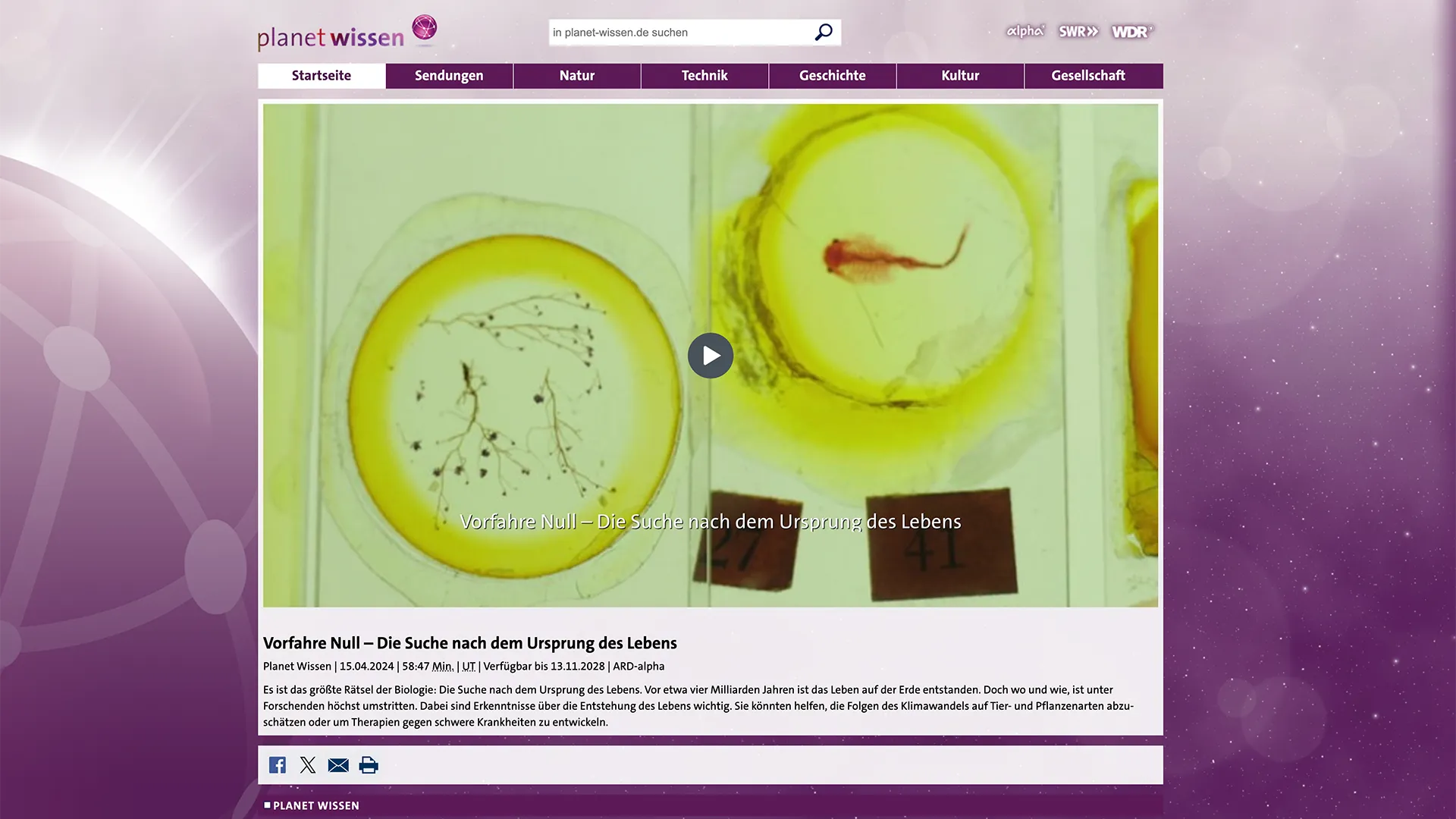Click the headline Vorfahre Null below video

(470, 643)
